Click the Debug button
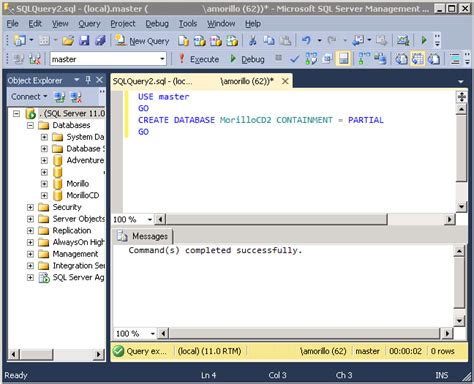 [247, 59]
